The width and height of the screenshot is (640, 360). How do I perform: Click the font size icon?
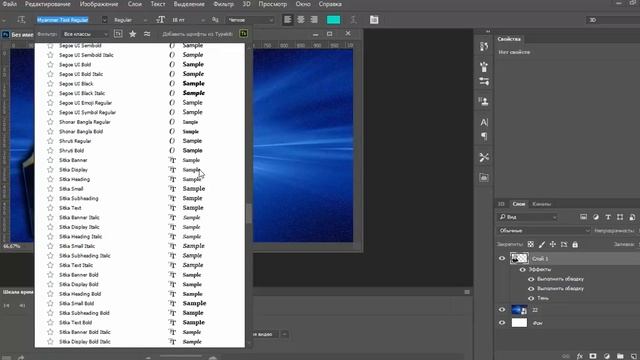pos(160,20)
